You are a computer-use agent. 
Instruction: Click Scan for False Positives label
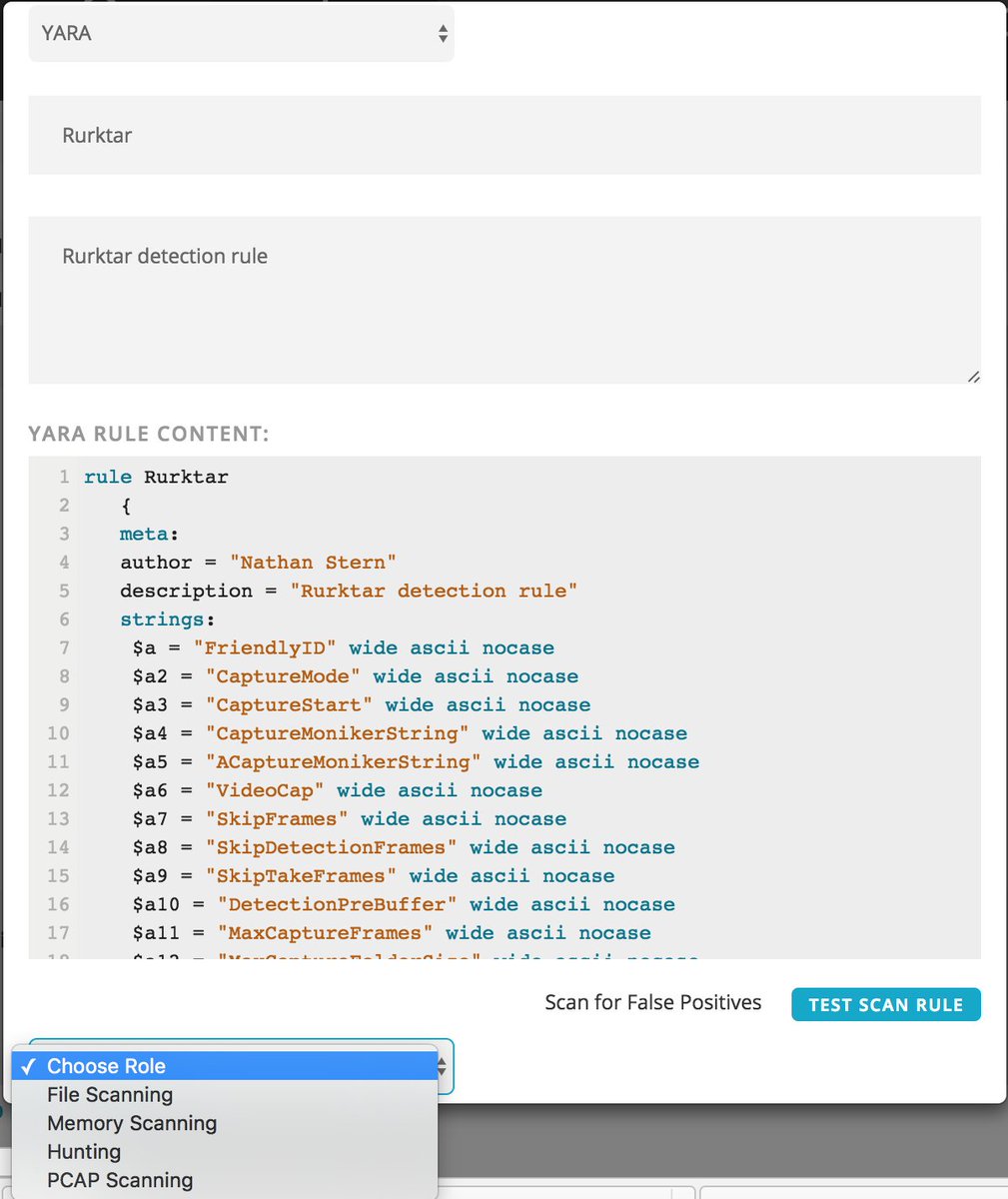[x=653, y=1002]
